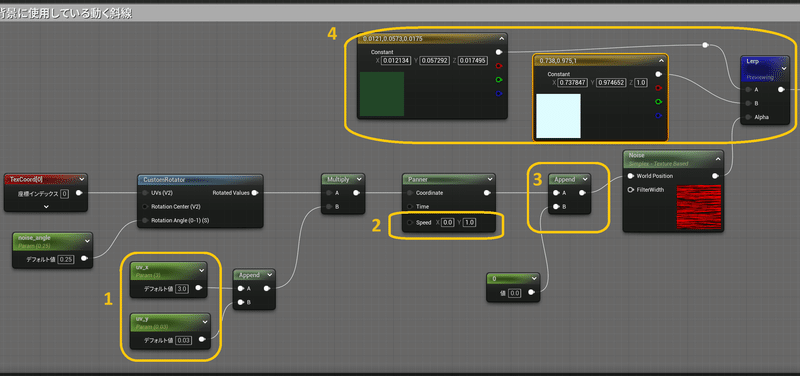Click the Panner node output pin
Screen dimensions: 800x376
(x=487, y=193)
